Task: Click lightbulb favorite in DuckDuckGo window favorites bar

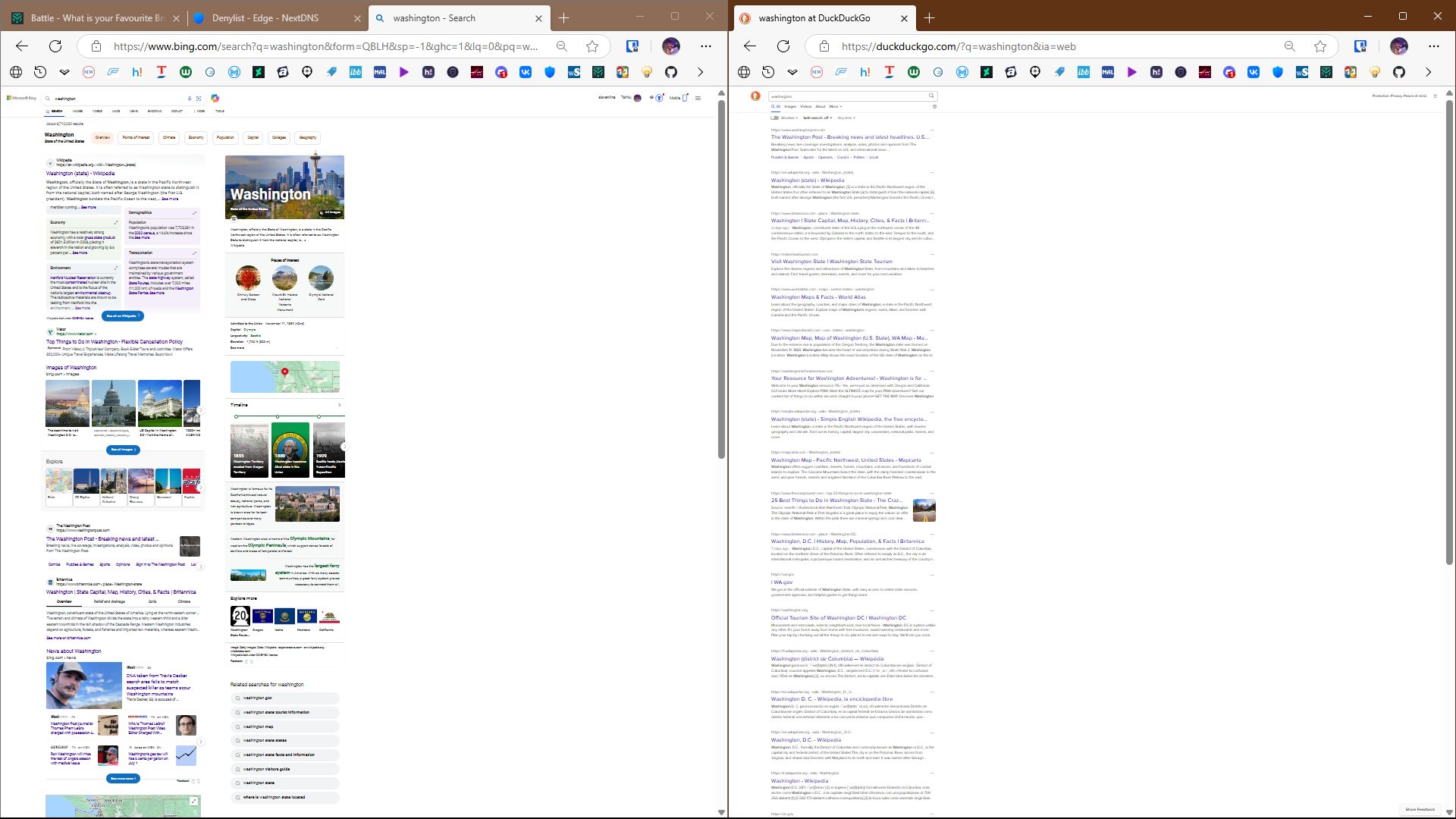Action: (1375, 72)
